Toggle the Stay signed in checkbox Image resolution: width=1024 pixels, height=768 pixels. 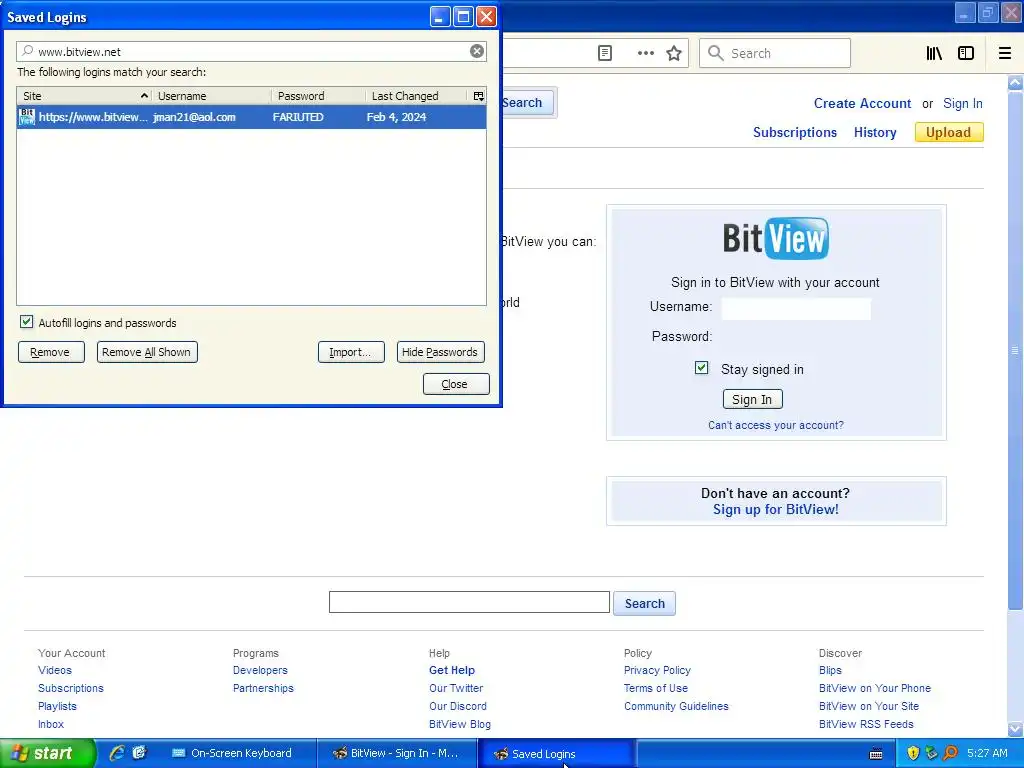[x=701, y=368]
